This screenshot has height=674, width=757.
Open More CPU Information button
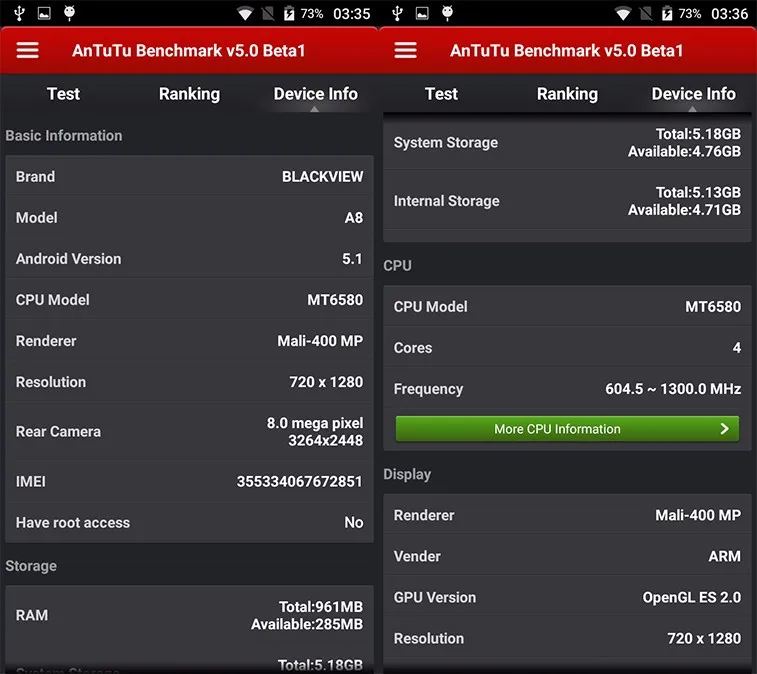pyautogui.click(x=567, y=429)
